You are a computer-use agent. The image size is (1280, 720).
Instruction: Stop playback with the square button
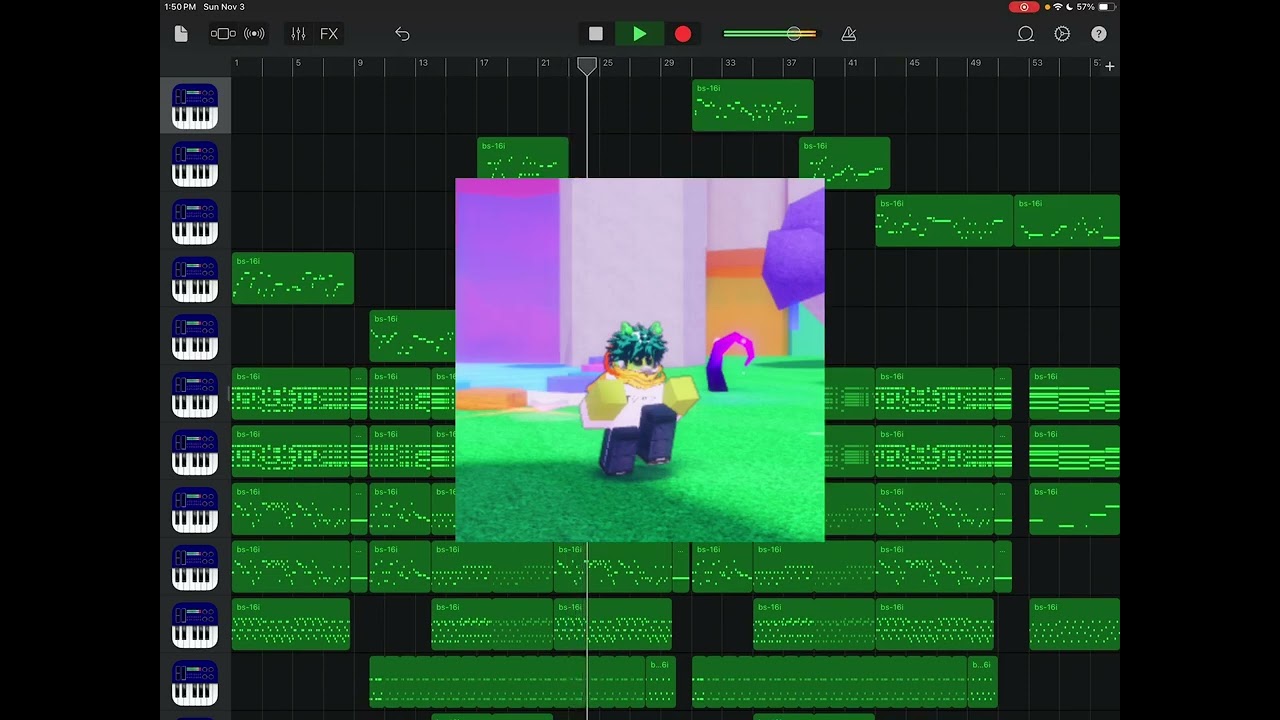coord(596,34)
